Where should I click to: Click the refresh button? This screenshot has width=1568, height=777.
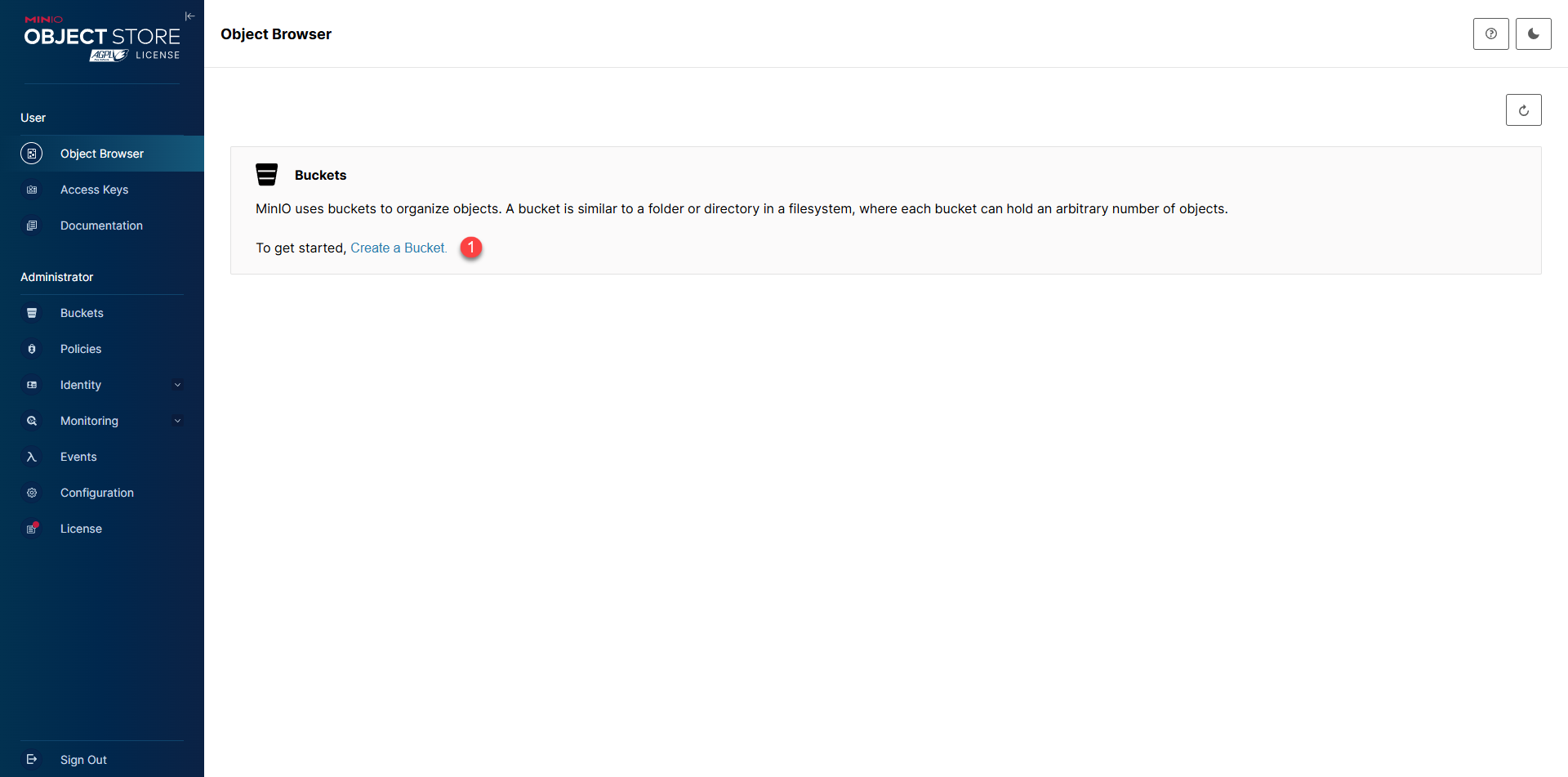[1523, 110]
